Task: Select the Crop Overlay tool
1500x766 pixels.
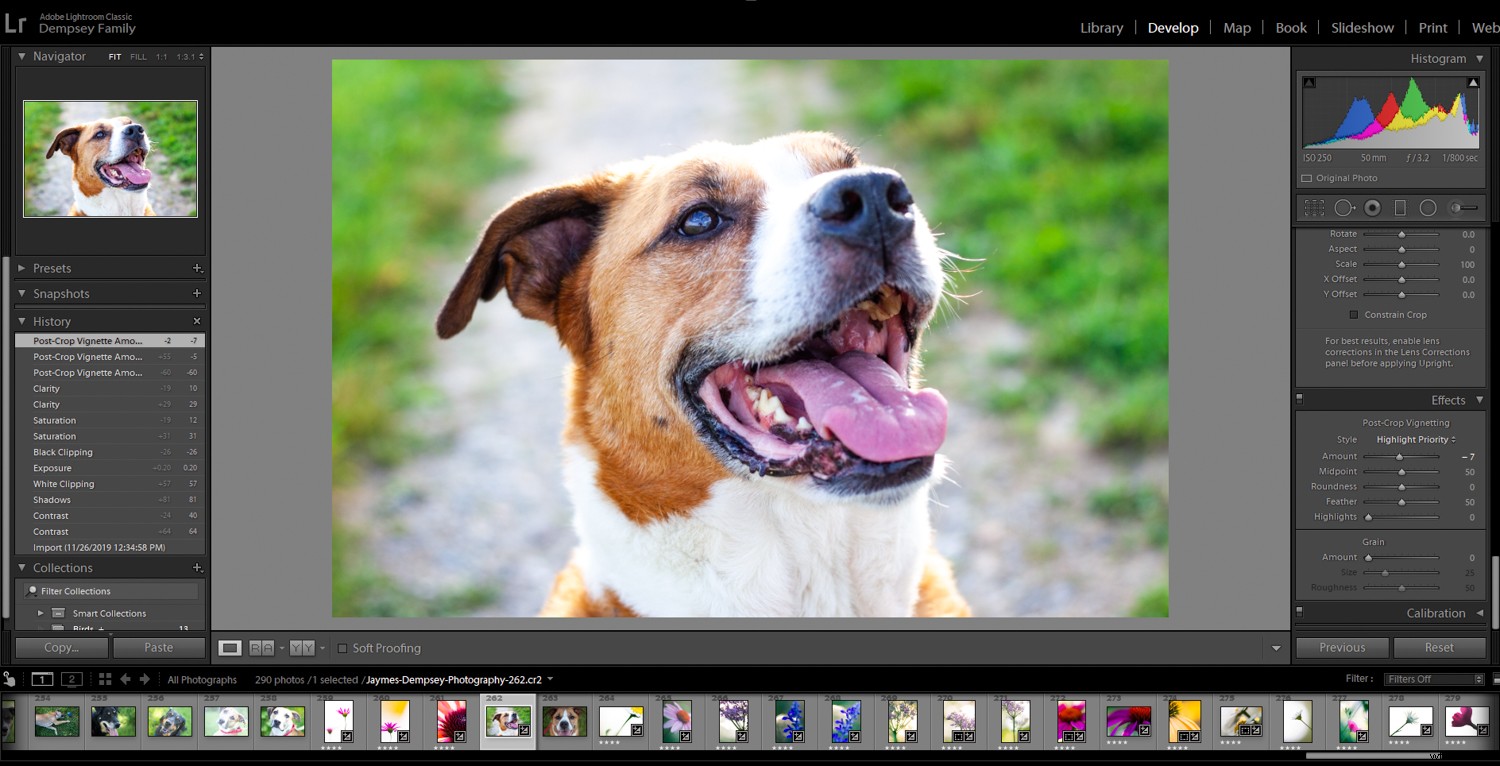Action: tap(1314, 207)
